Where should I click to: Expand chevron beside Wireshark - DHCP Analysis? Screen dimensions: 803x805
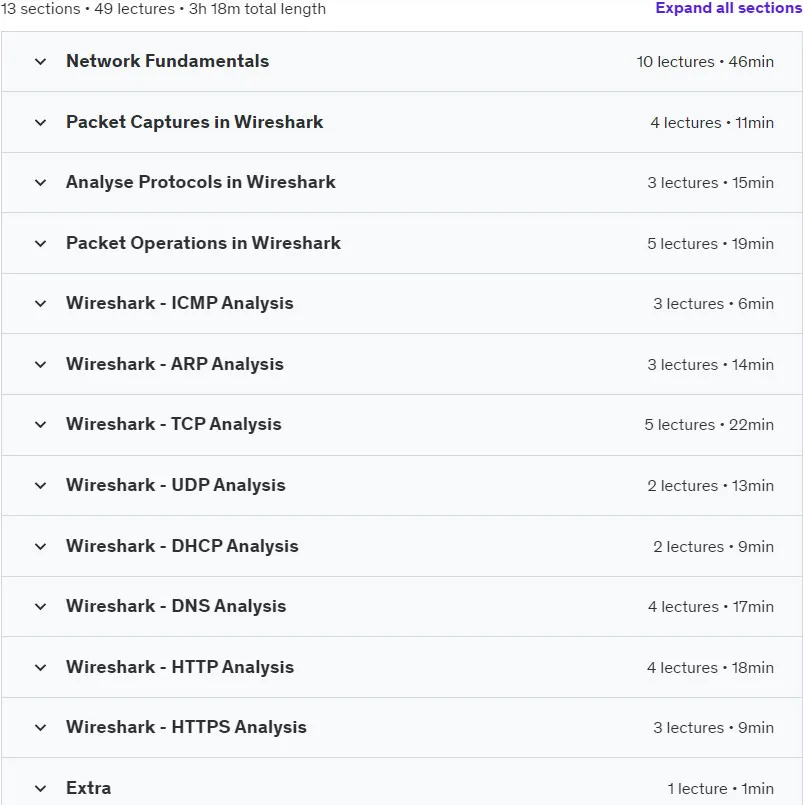(41, 546)
